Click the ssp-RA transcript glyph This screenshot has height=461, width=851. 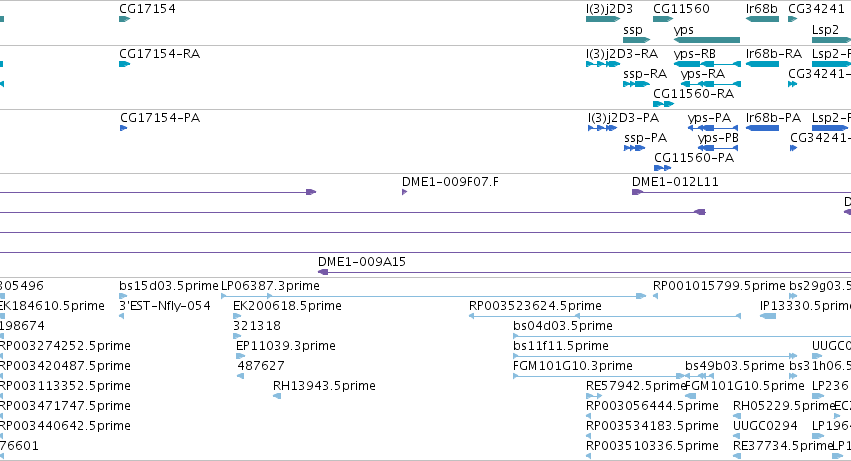637,84
